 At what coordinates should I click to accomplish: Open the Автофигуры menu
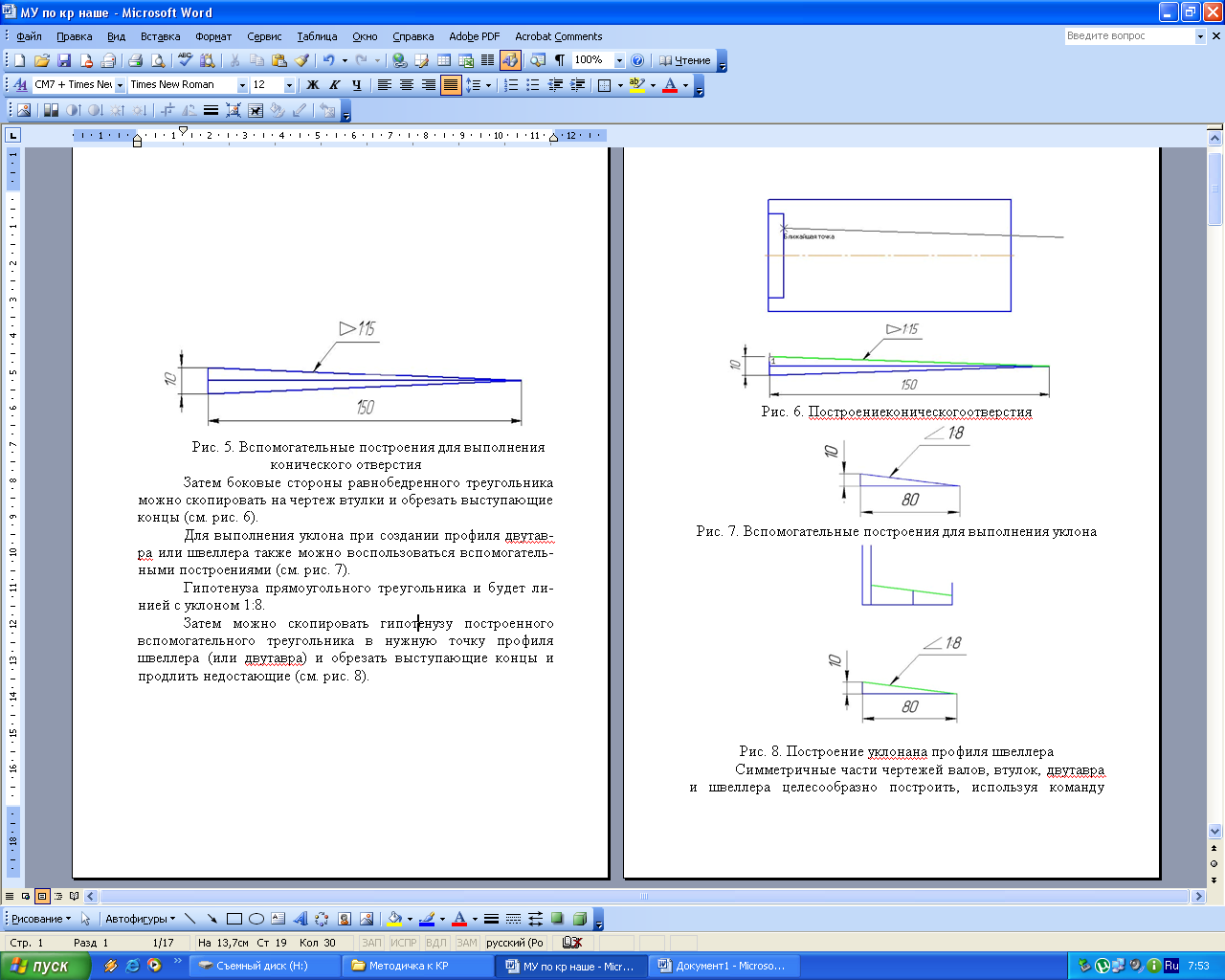(x=140, y=919)
